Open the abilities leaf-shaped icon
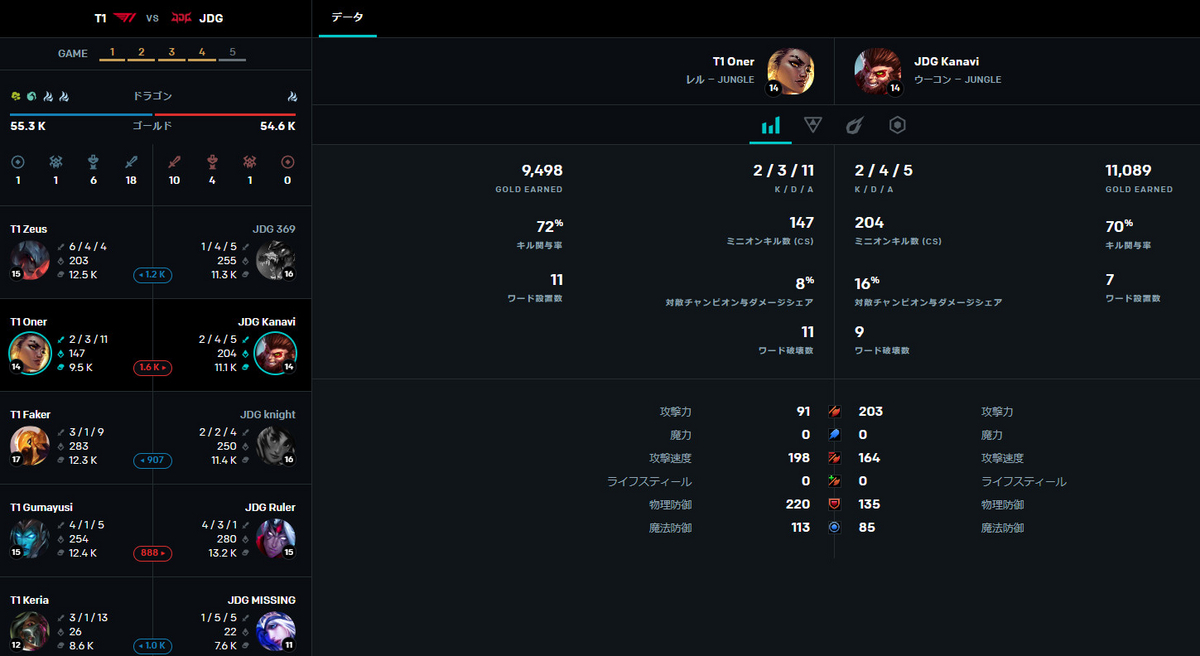This screenshot has width=1200, height=656. pyautogui.click(x=855, y=126)
